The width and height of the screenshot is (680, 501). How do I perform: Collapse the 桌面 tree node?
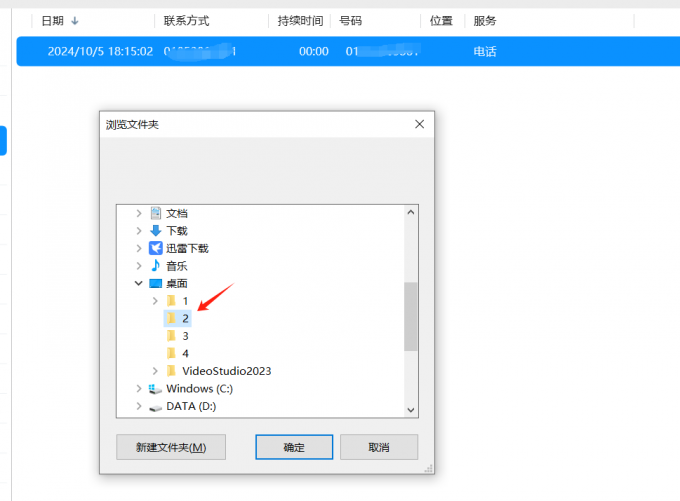[138, 283]
